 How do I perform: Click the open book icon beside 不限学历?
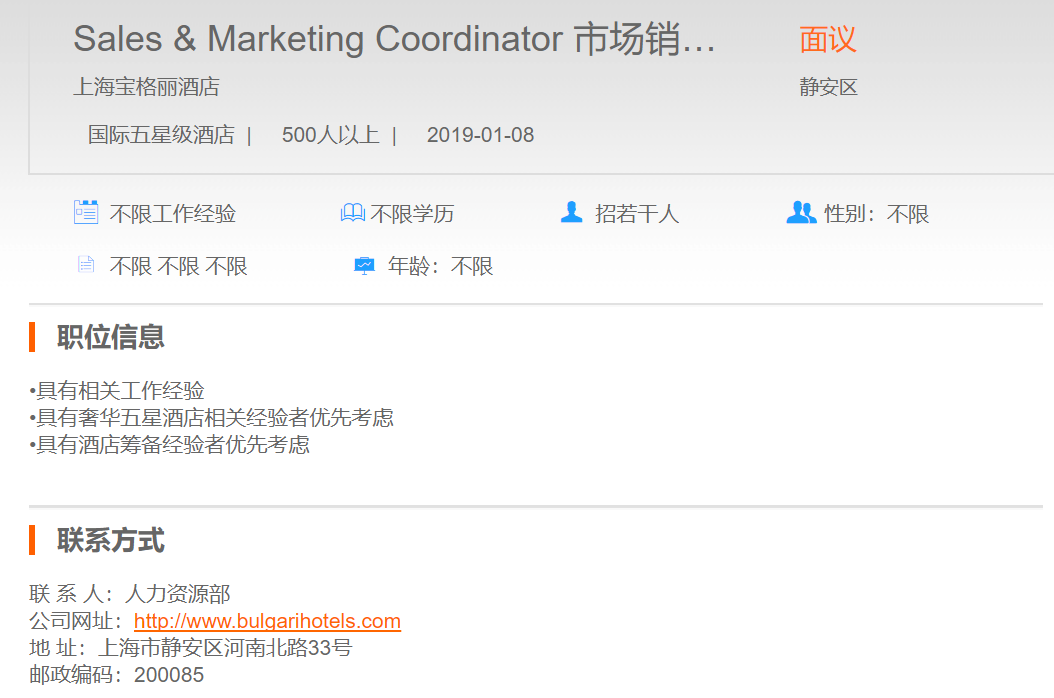352,213
